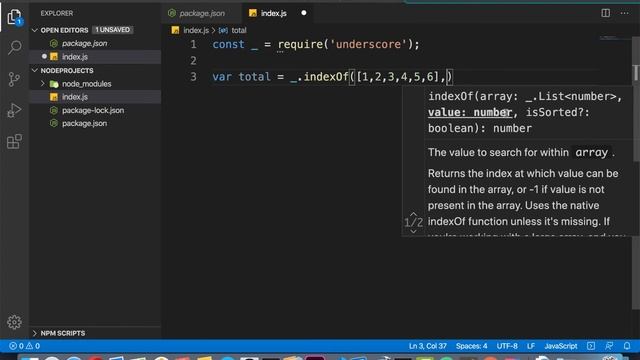The height and width of the screenshot is (360, 640).
Task: Open the editor More Actions menu
Action: (x=624, y=13)
